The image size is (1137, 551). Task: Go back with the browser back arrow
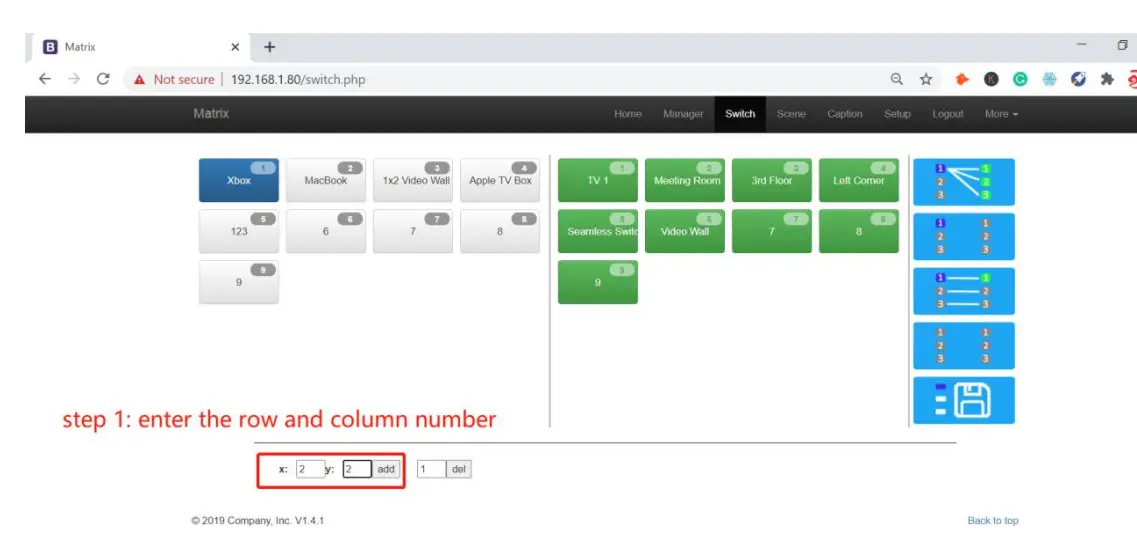(45, 79)
